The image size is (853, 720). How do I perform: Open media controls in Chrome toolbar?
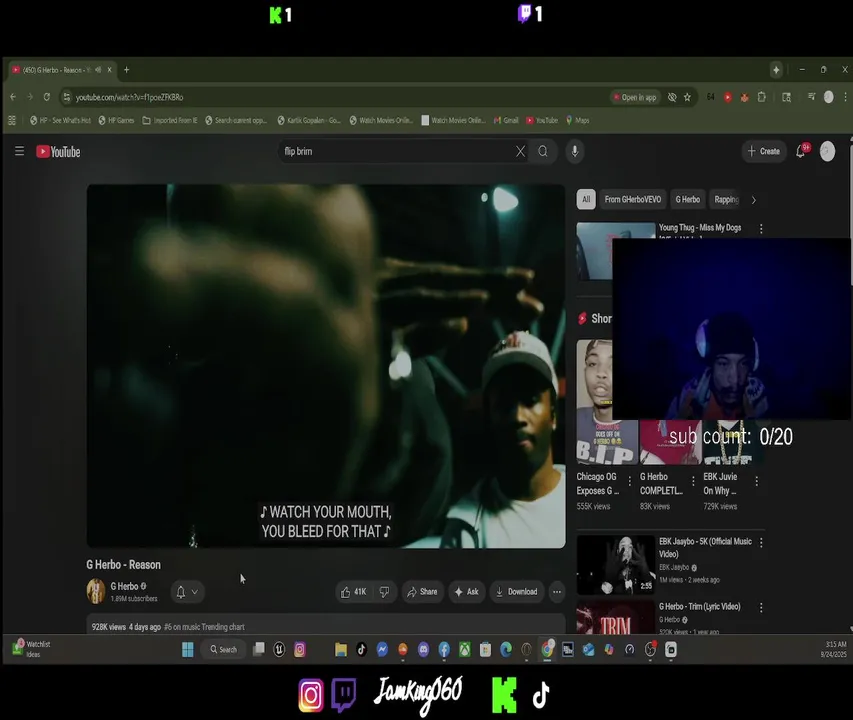(x=812, y=97)
